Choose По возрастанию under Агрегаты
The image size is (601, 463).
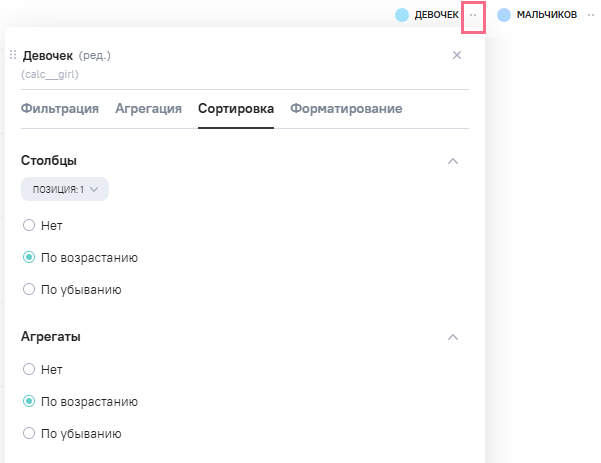pyautogui.click(x=29, y=401)
